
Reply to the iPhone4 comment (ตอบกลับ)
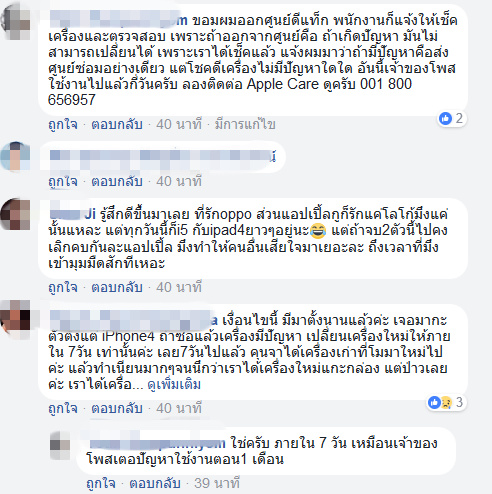117,408
